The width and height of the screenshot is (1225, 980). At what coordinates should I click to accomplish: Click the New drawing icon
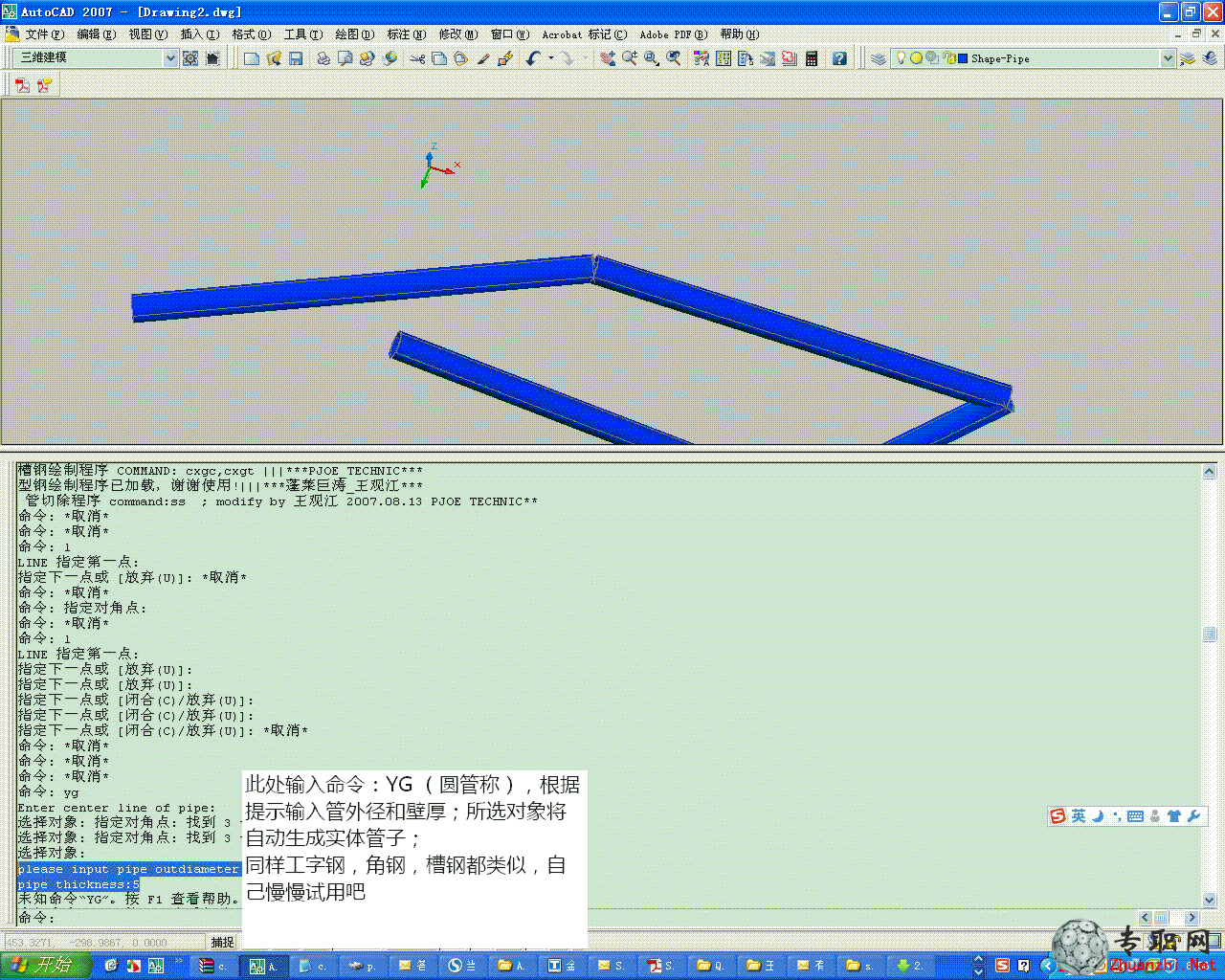click(x=252, y=58)
